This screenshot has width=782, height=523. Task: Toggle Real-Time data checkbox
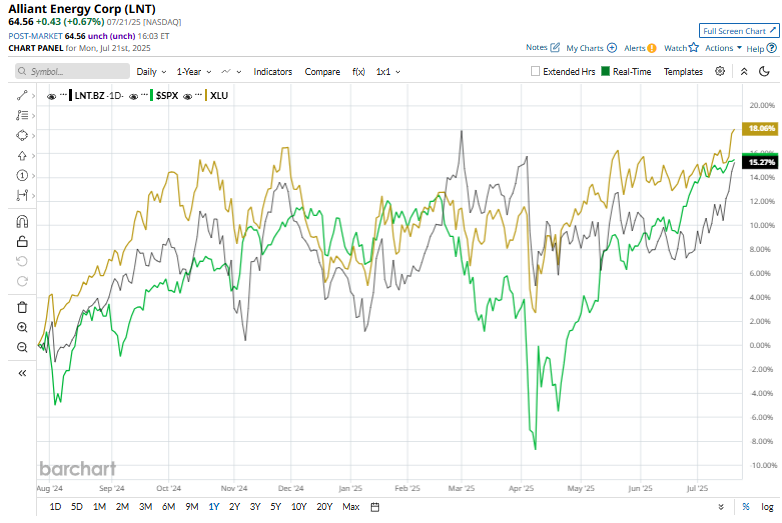click(605, 71)
